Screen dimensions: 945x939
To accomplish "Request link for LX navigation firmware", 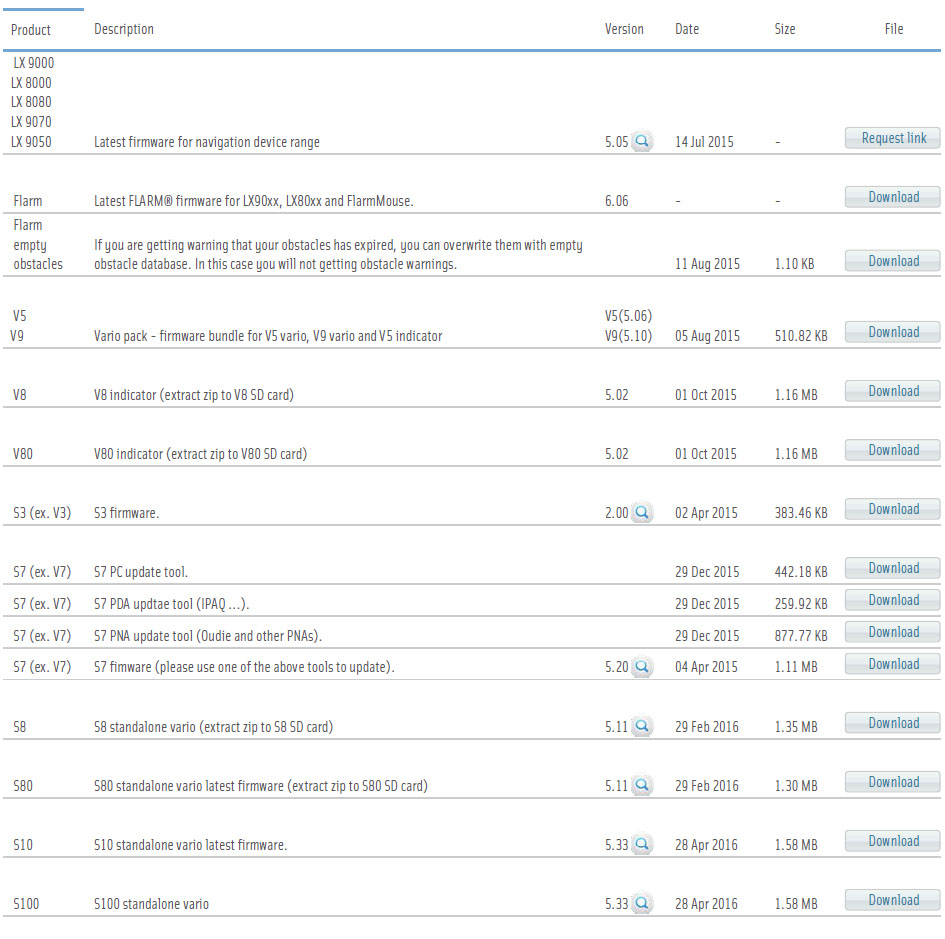I will click(893, 138).
